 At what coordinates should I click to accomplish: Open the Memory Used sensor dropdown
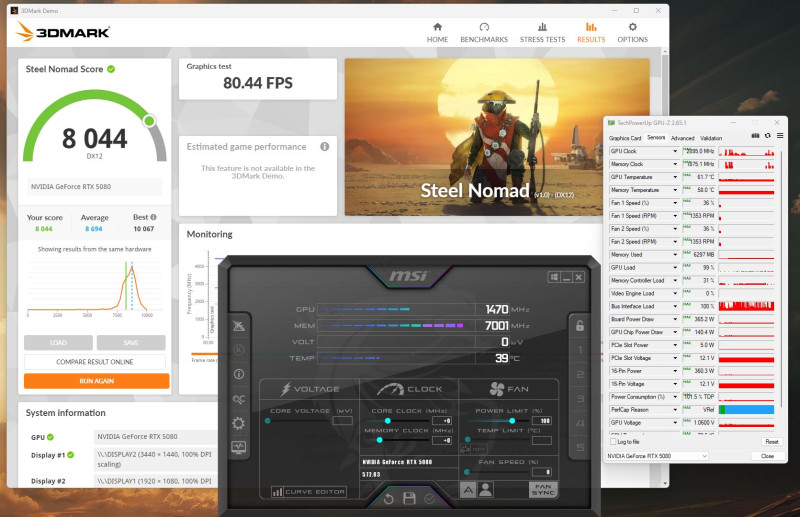pyautogui.click(x=675, y=255)
